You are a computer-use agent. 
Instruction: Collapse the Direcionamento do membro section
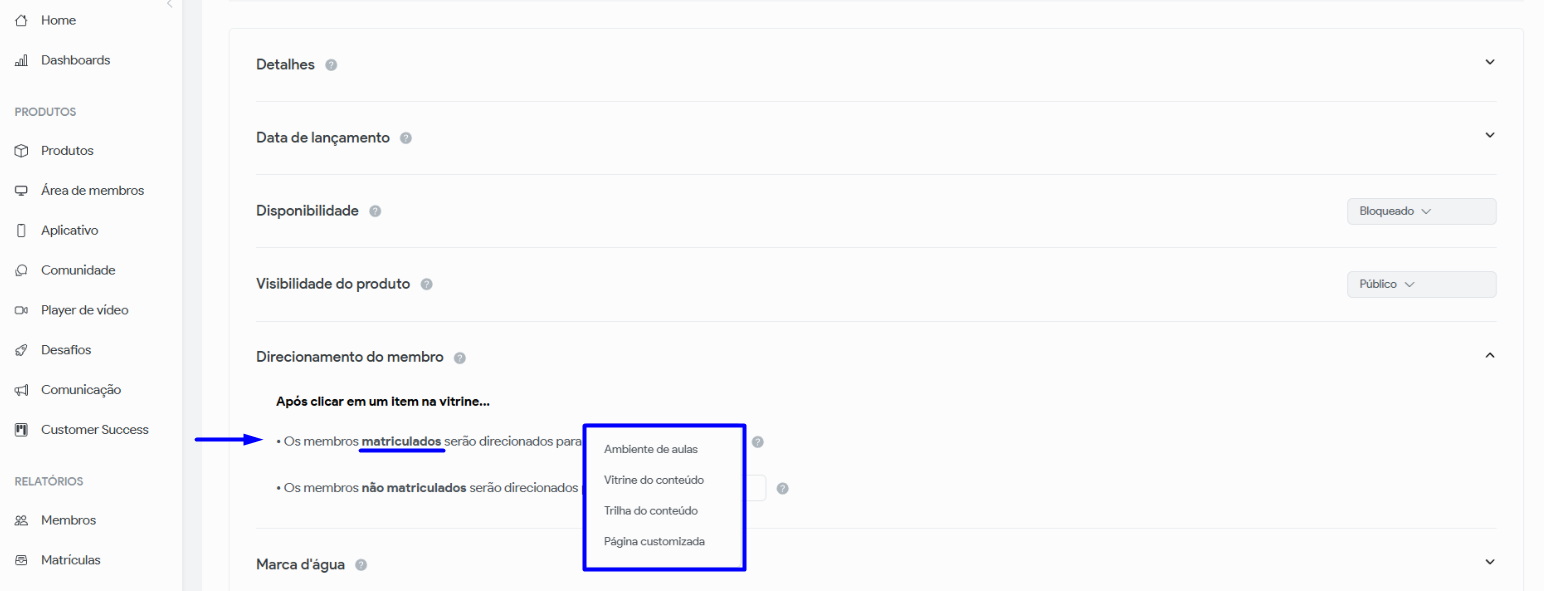click(x=1489, y=355)
